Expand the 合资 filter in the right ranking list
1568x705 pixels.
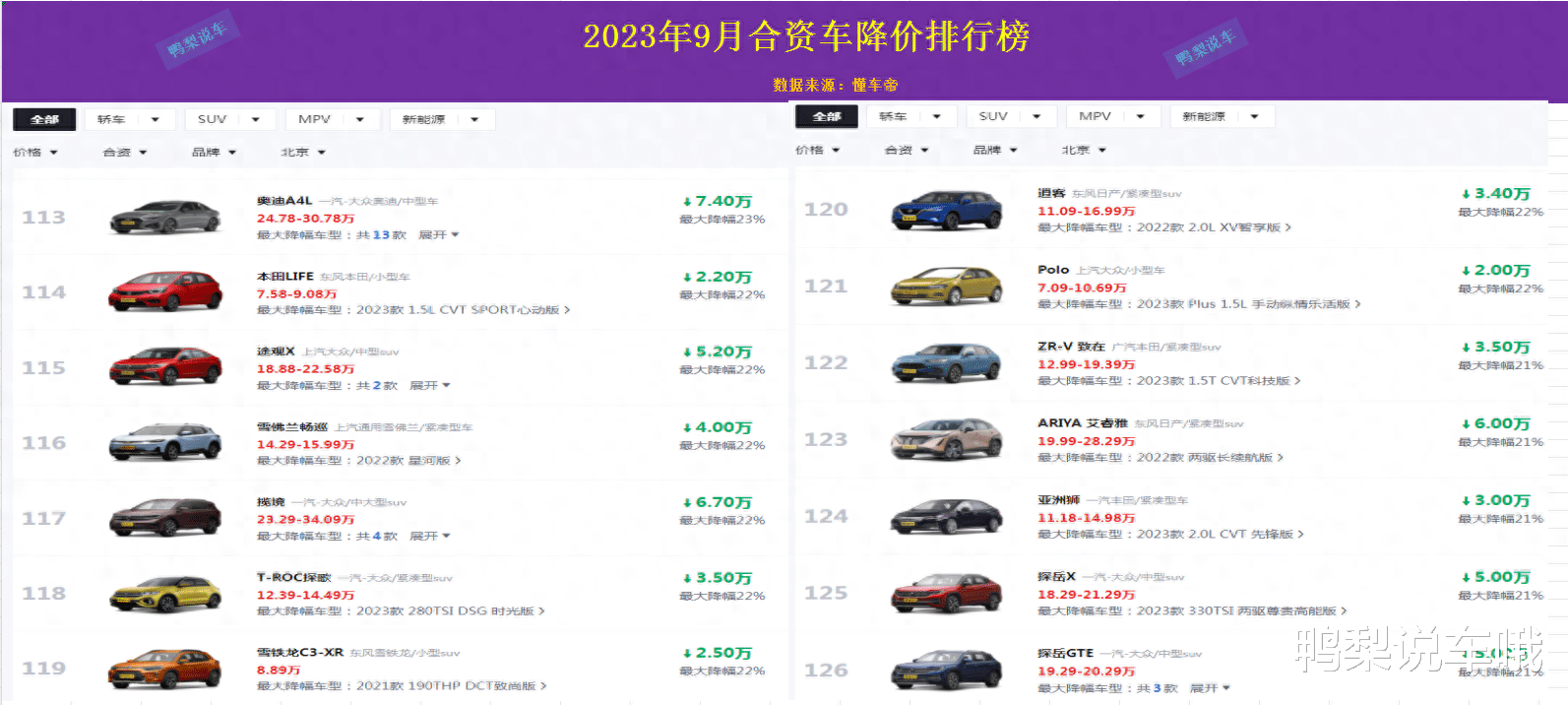pyautogui.click(x=907, y=151)
